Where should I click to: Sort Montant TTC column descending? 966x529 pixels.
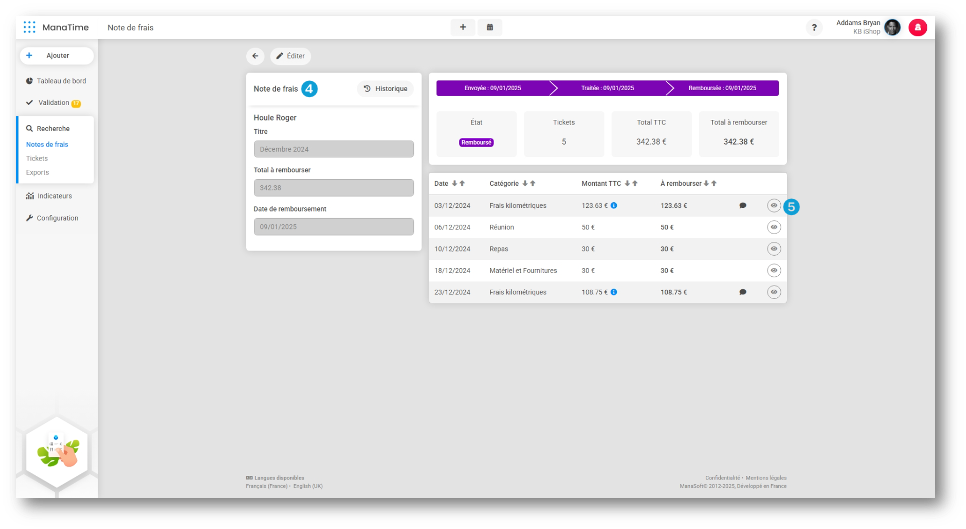(x=626, y=184)
